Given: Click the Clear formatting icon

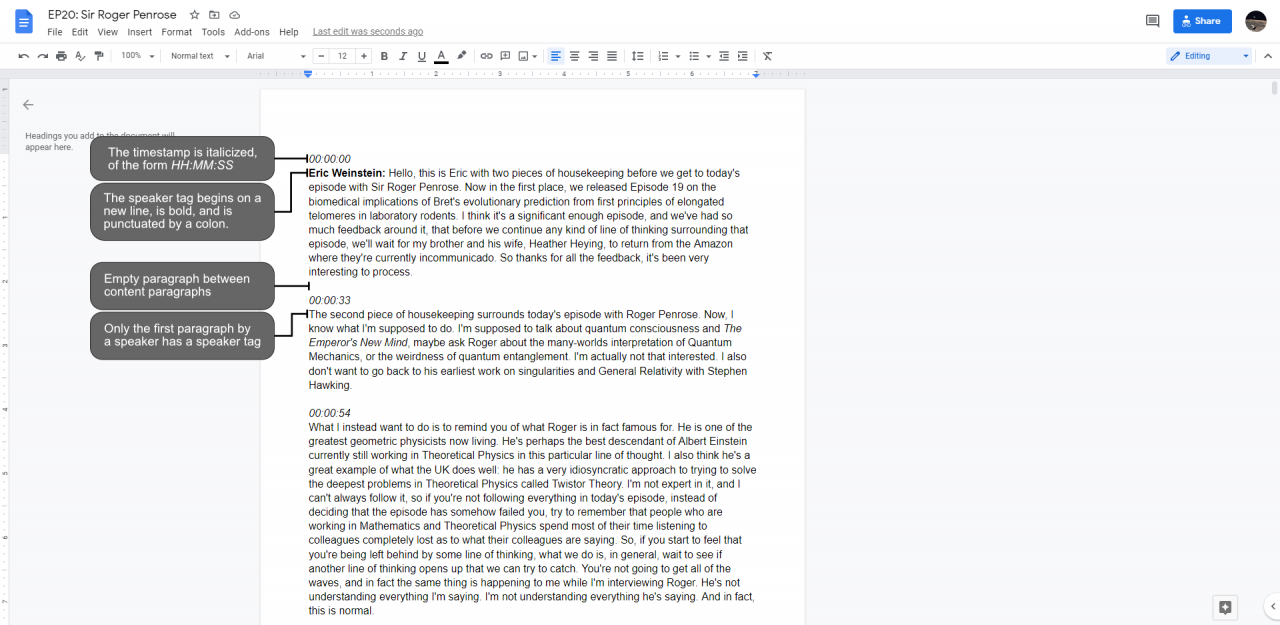Looking at the screenshot, I should [x=767, y=56].
